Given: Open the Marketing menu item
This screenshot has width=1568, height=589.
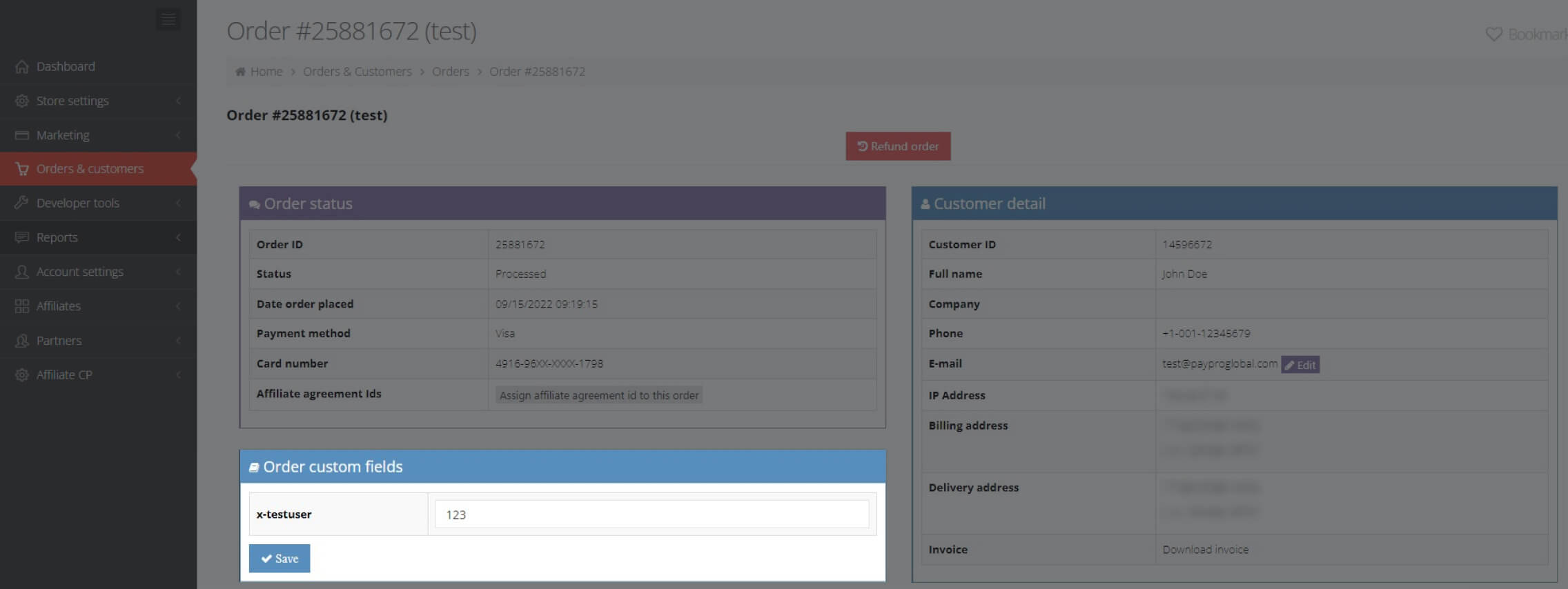Looking at the screenshot, I should click(x=98, y=135).
